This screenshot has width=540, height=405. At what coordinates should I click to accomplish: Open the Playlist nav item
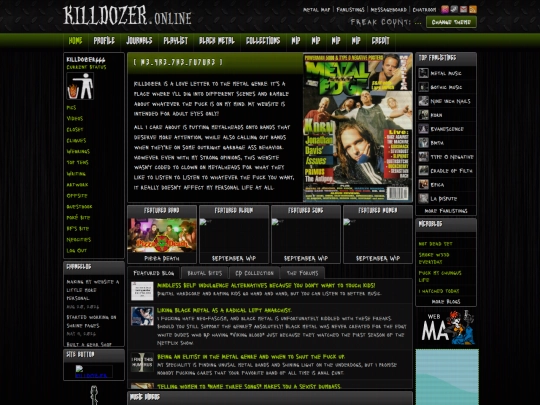tap(175, 41)
